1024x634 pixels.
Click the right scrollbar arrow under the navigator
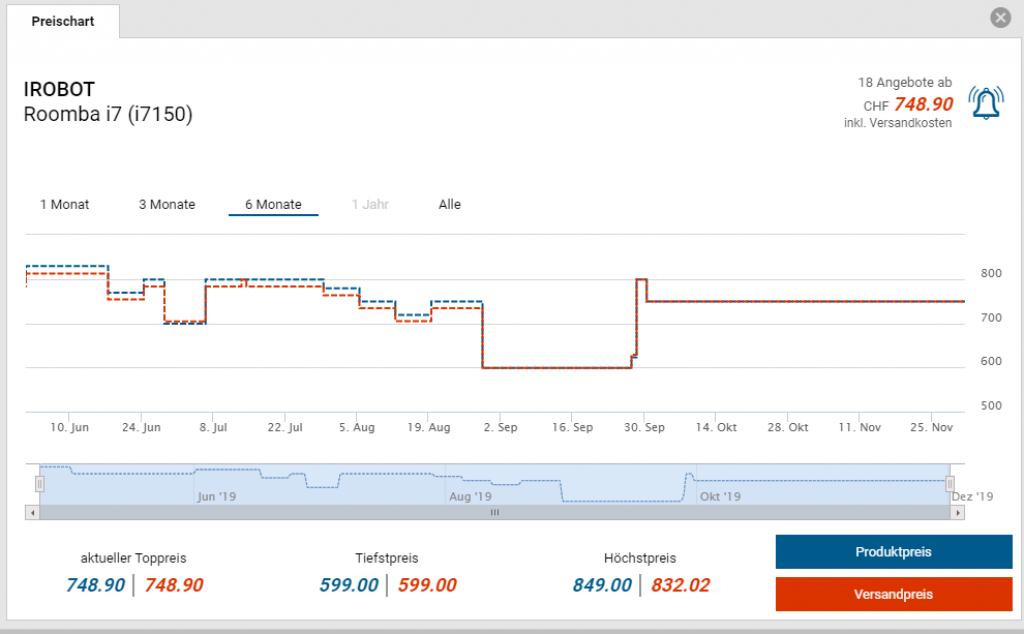tap(958, 512)
